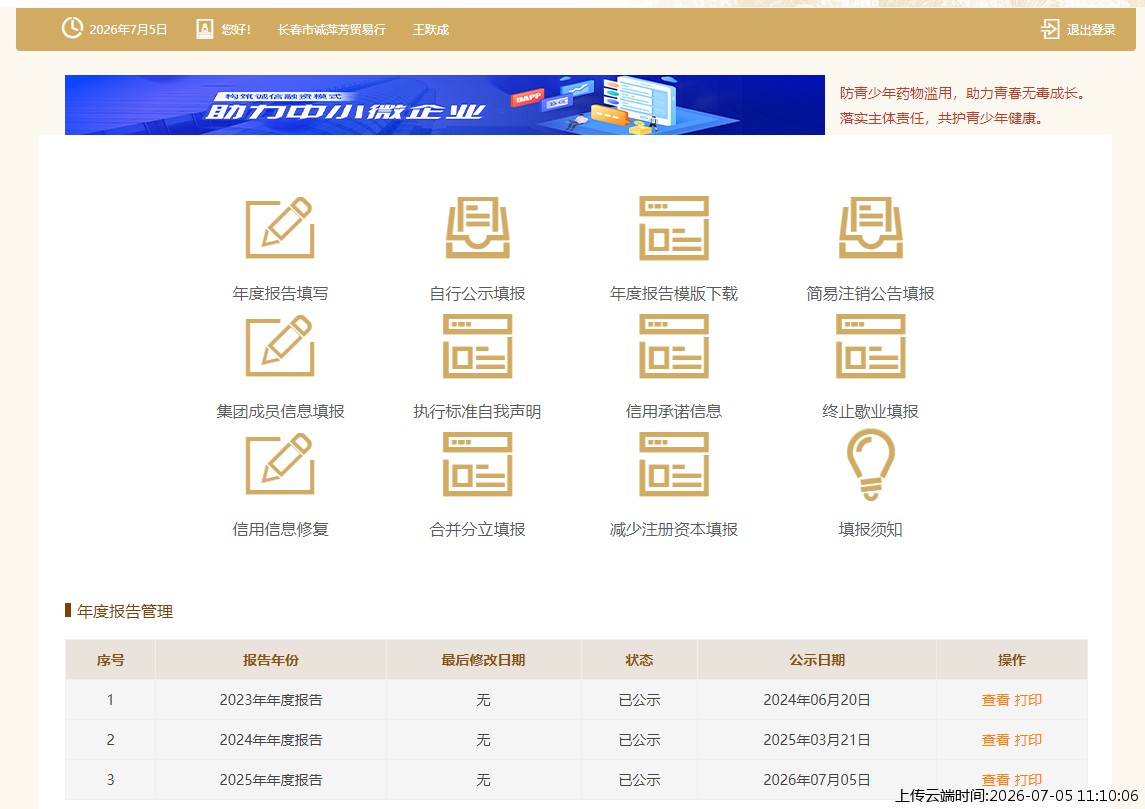Click the 信用承诺信息 label
This screenshot has width=1145, height=809.
coord(674,412)
